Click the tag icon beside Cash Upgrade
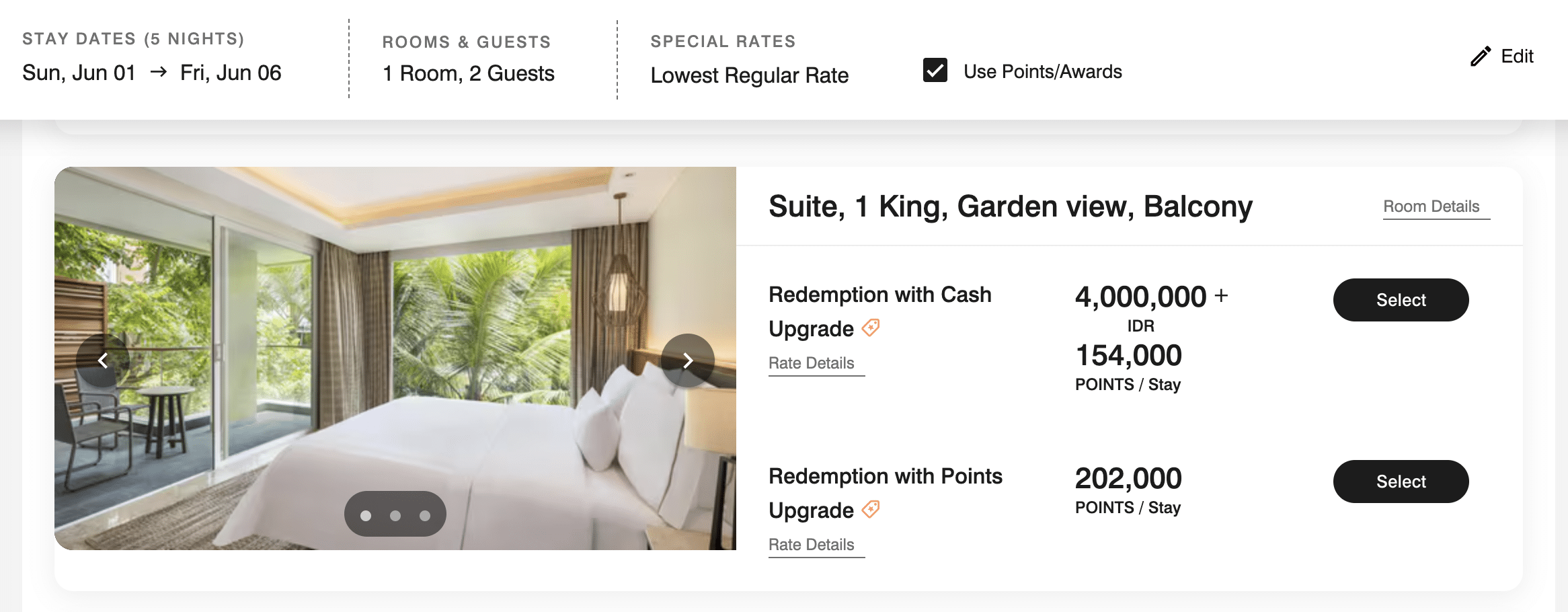 click(871, 328)
